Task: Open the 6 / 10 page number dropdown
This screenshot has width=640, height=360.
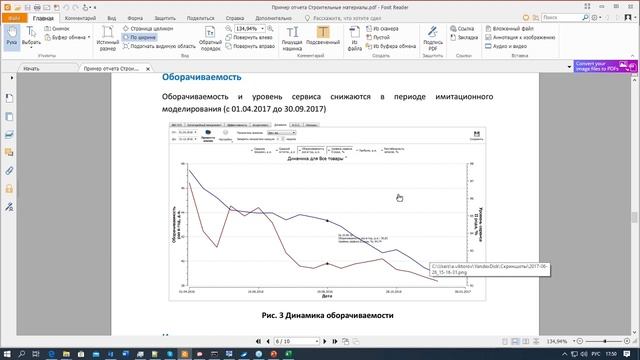Action: click(317, 341)
